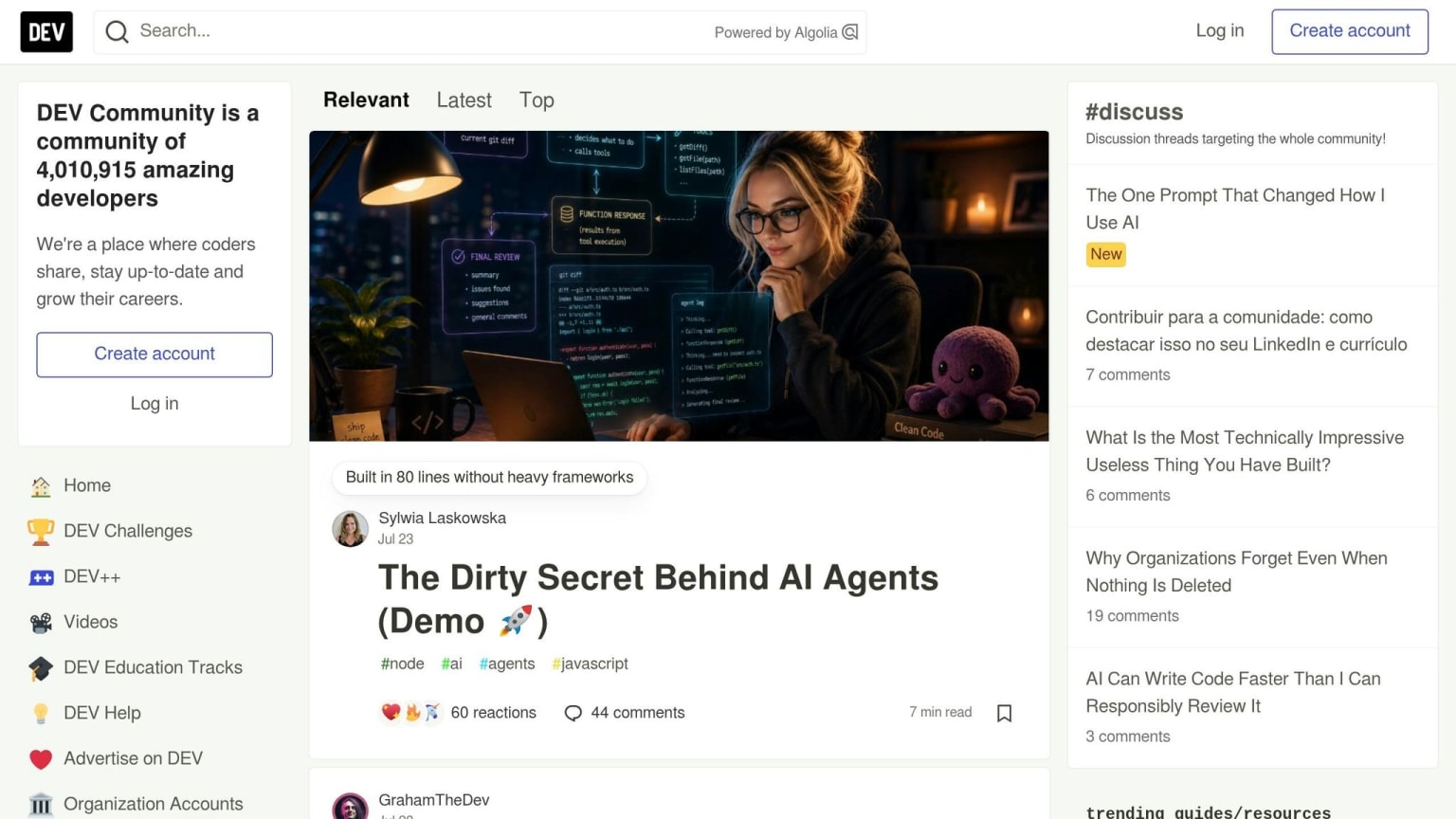This screenshot has width=1456, height=819.
Task: Click the Videos camera icon
Action: click(x=41, y=623)
